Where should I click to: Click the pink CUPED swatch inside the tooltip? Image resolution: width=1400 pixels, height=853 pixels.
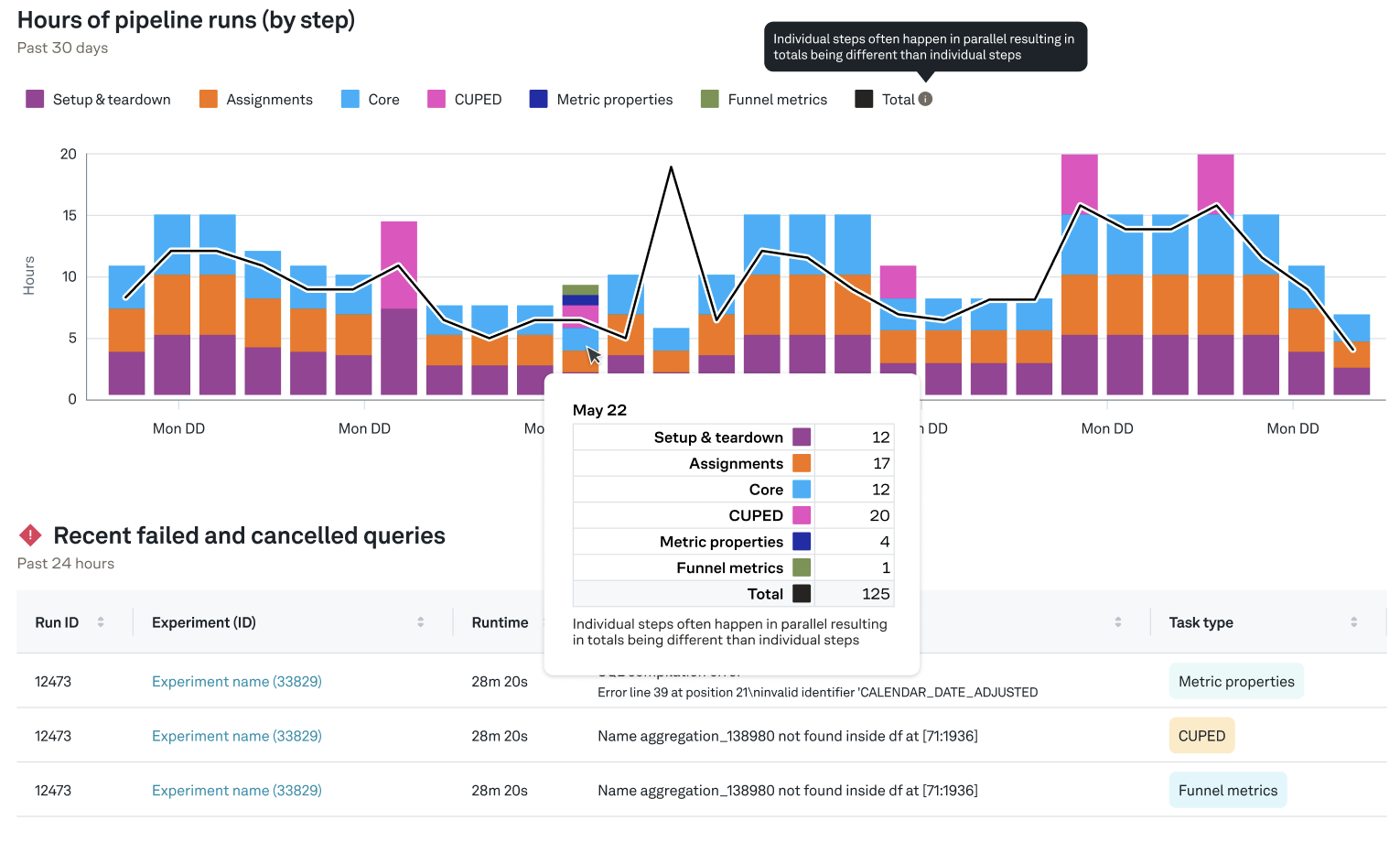802,514
